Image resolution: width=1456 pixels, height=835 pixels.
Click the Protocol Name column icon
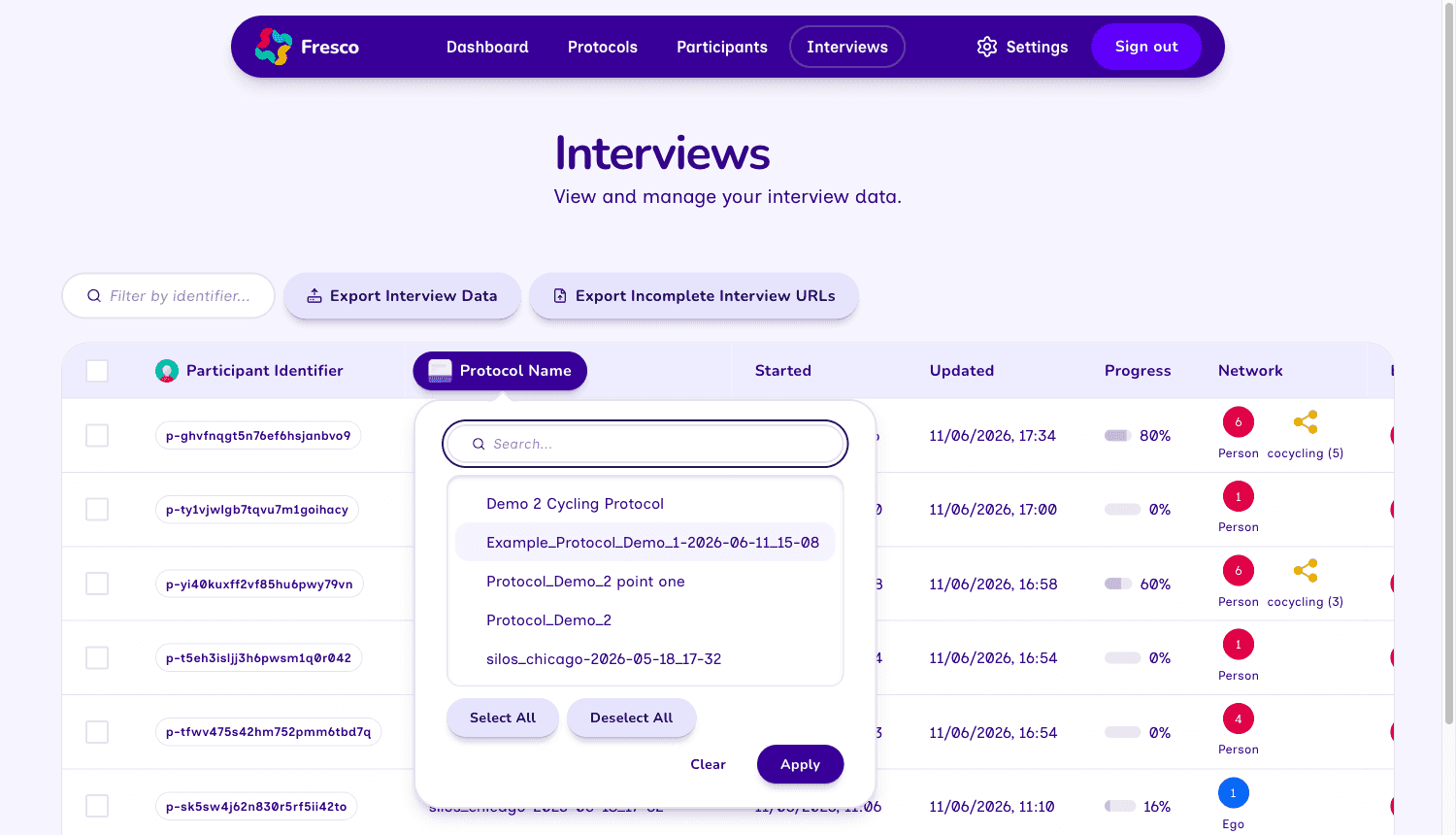pos(441,371)
